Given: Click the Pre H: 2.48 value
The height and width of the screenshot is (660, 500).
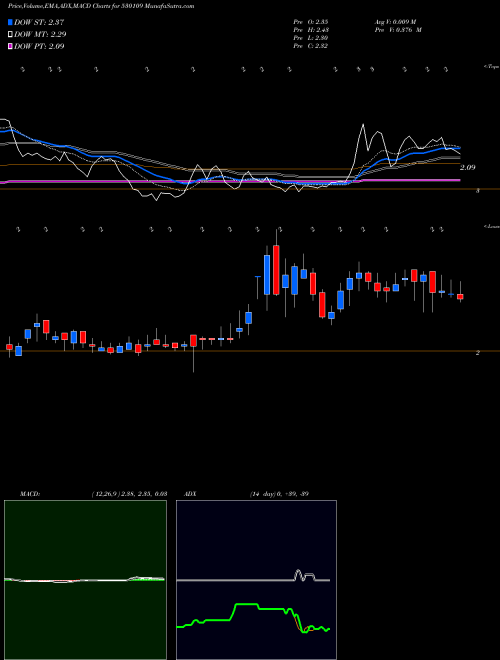Looking at the screenshot, I should click(311, 29).
